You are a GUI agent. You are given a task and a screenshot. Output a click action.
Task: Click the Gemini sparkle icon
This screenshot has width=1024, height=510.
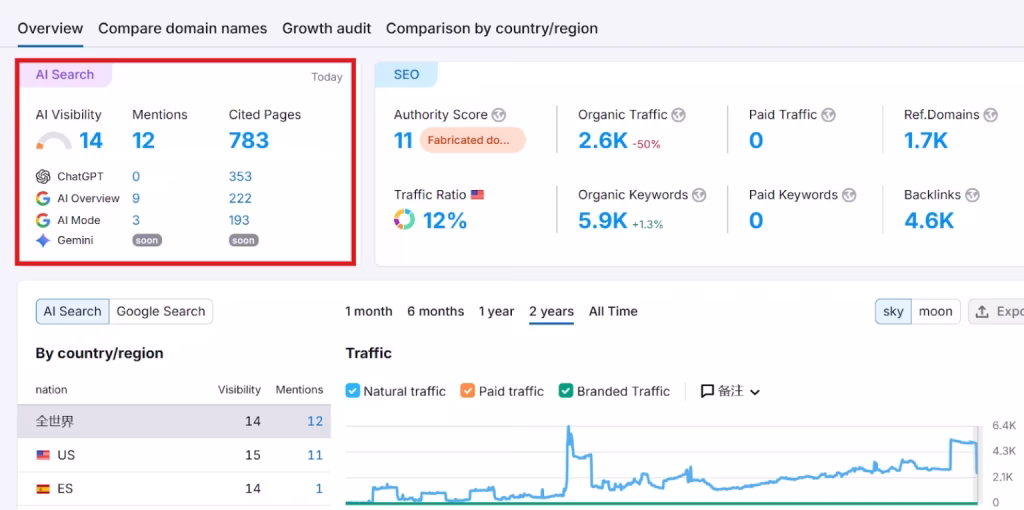click(x=43, y=240)
